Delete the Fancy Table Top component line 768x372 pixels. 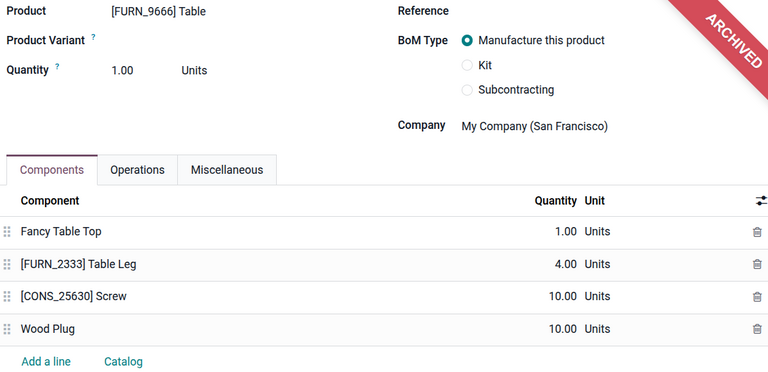click(757, 232)
